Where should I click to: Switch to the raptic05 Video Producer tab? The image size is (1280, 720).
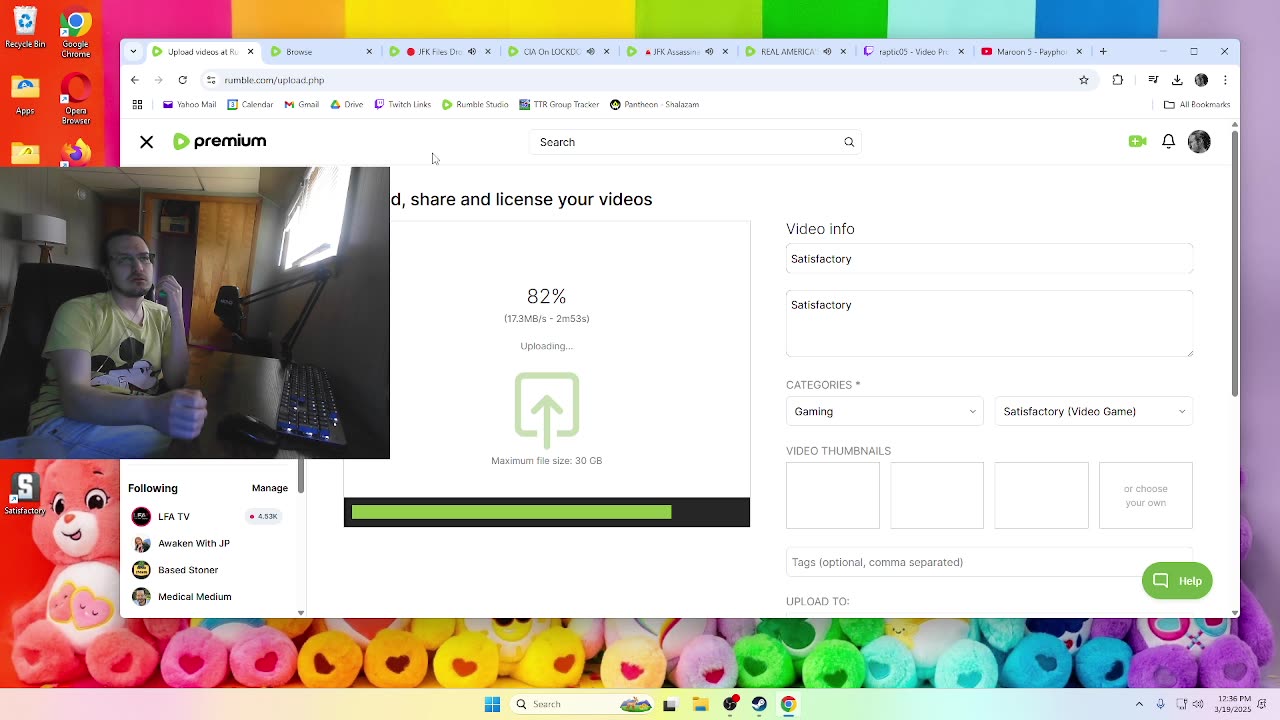point(913,52)
